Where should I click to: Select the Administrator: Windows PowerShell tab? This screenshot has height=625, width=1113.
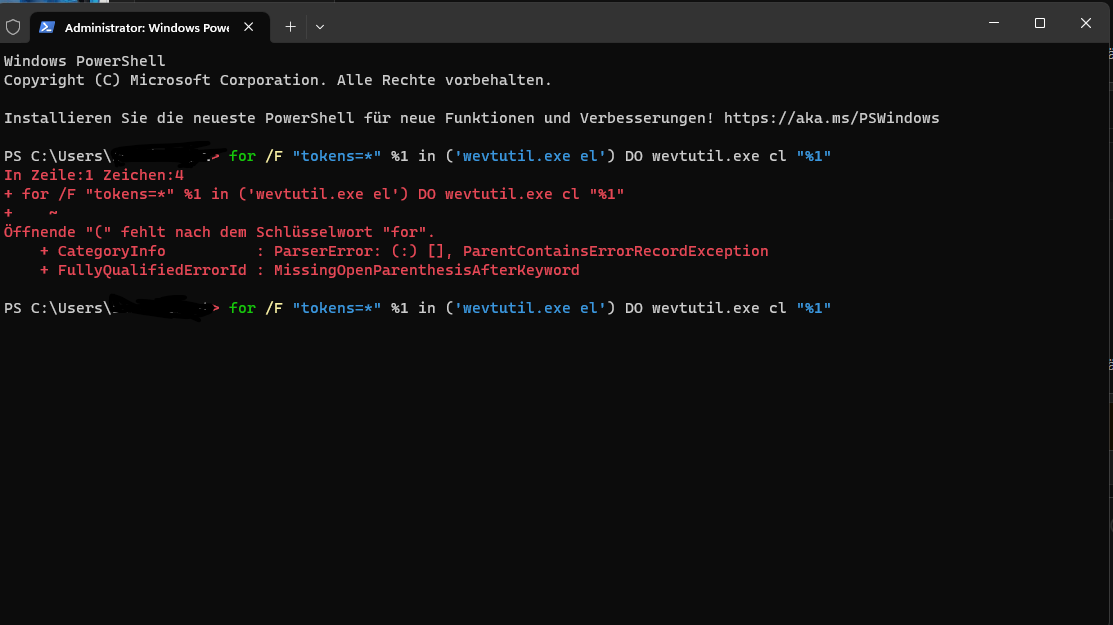pos(146,27)
